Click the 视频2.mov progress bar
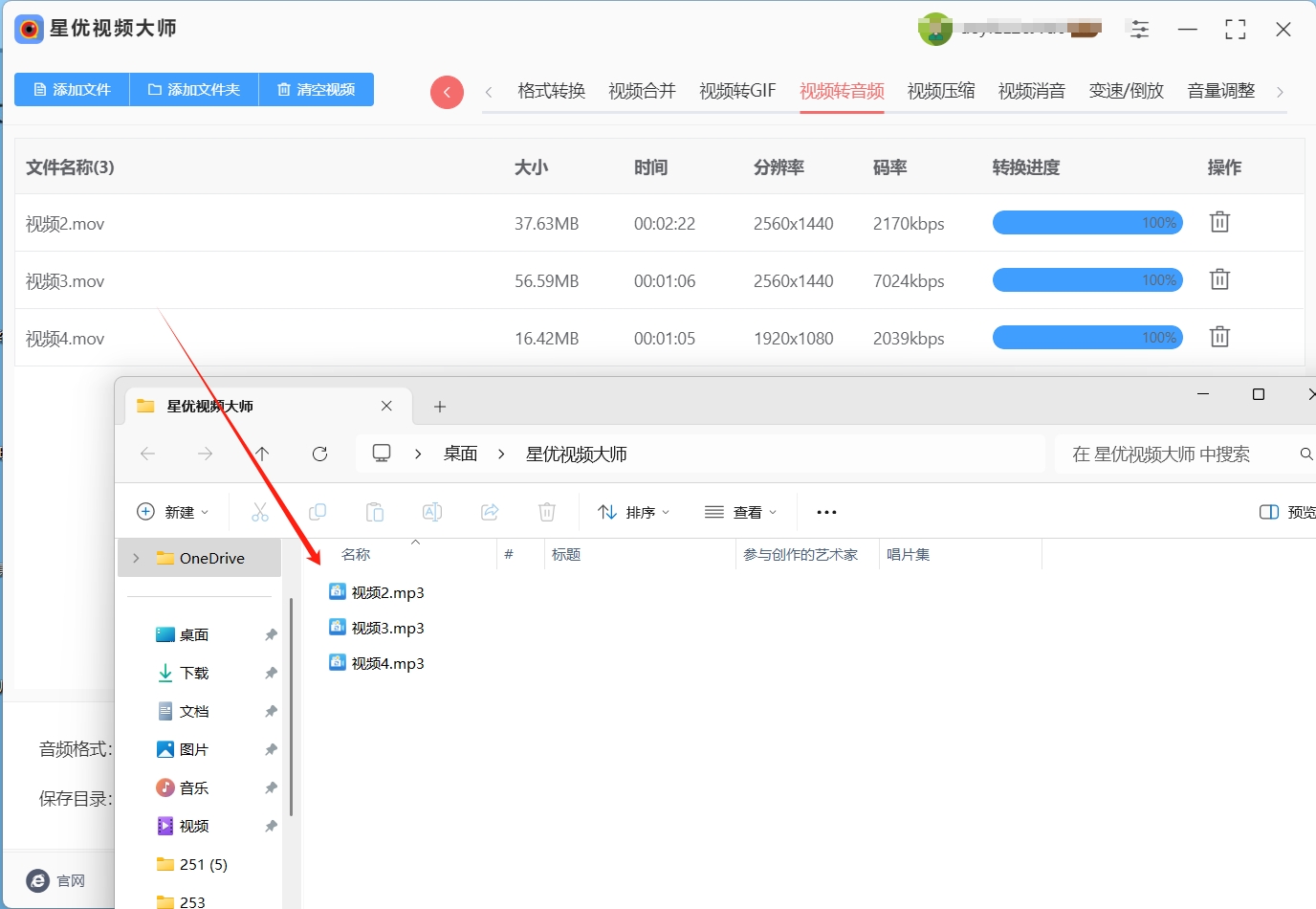Screen dimensions: 1316x909 point(1087,222)
